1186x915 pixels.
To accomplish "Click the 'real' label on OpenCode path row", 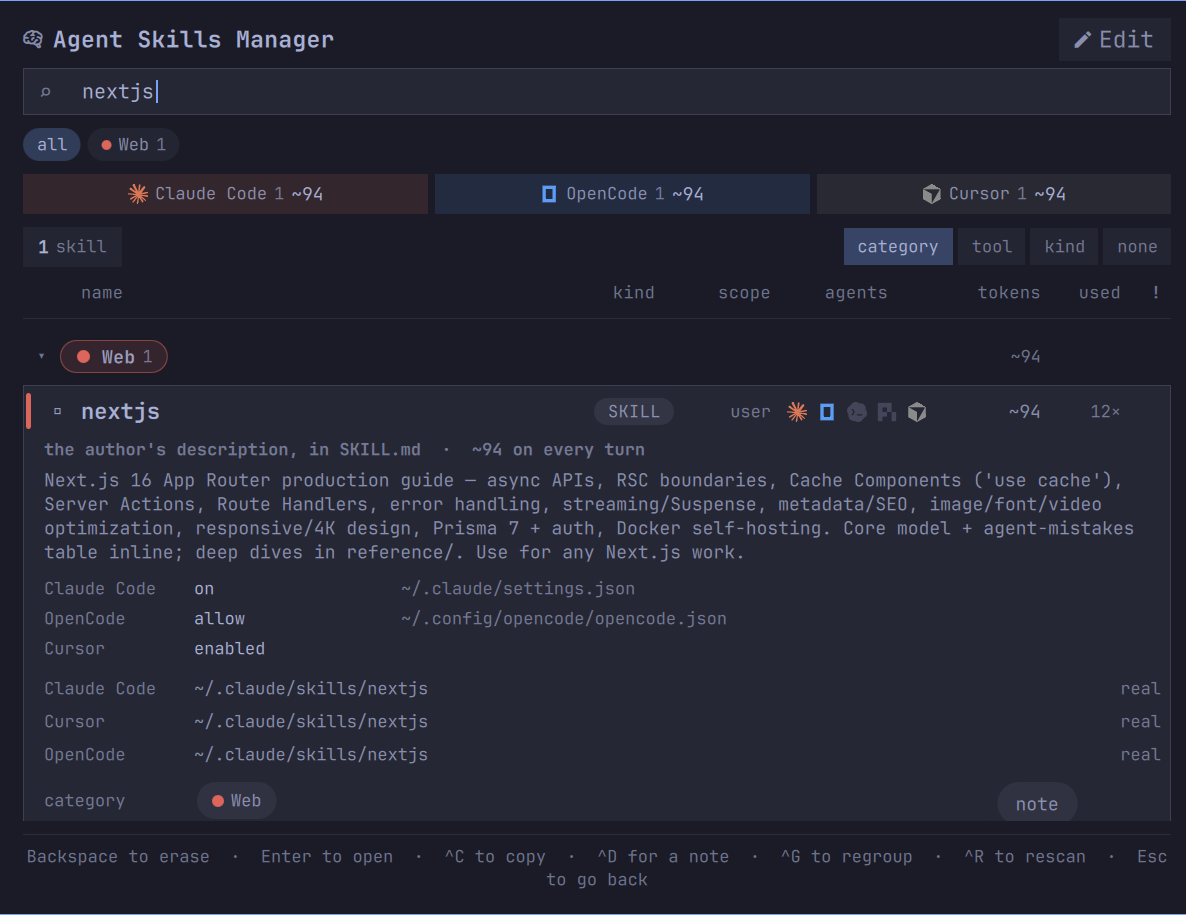I will (1140, 755).
